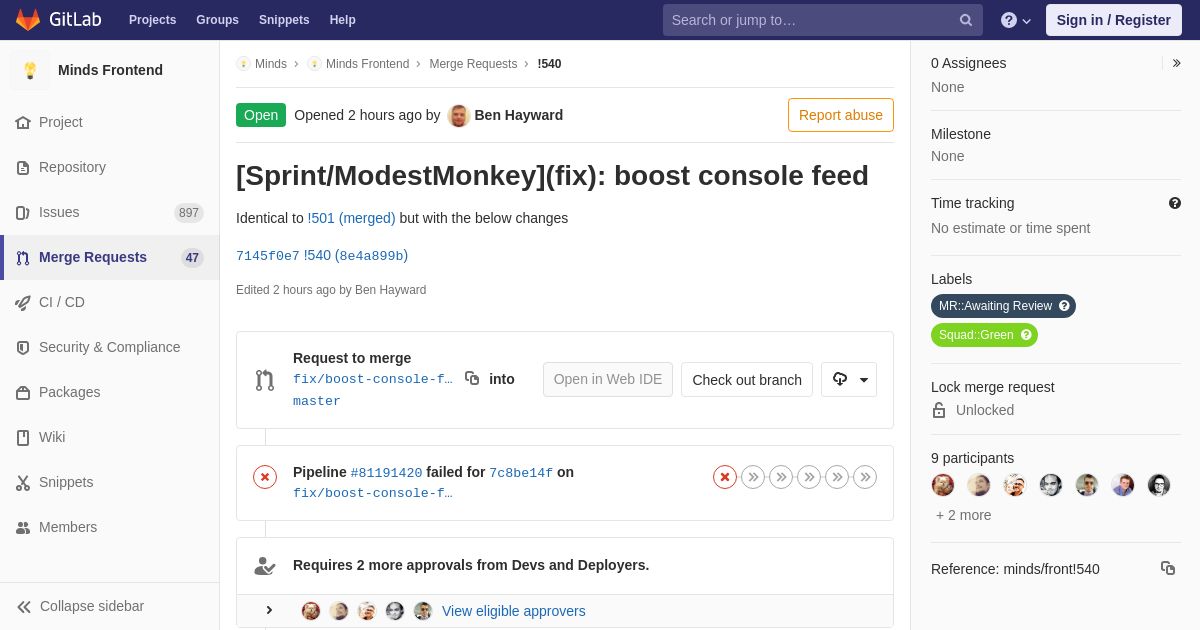This screenshot has height=630, width=1200.
Task: Open the help question-mark dropdown
Action: (x=1015, y=20)
